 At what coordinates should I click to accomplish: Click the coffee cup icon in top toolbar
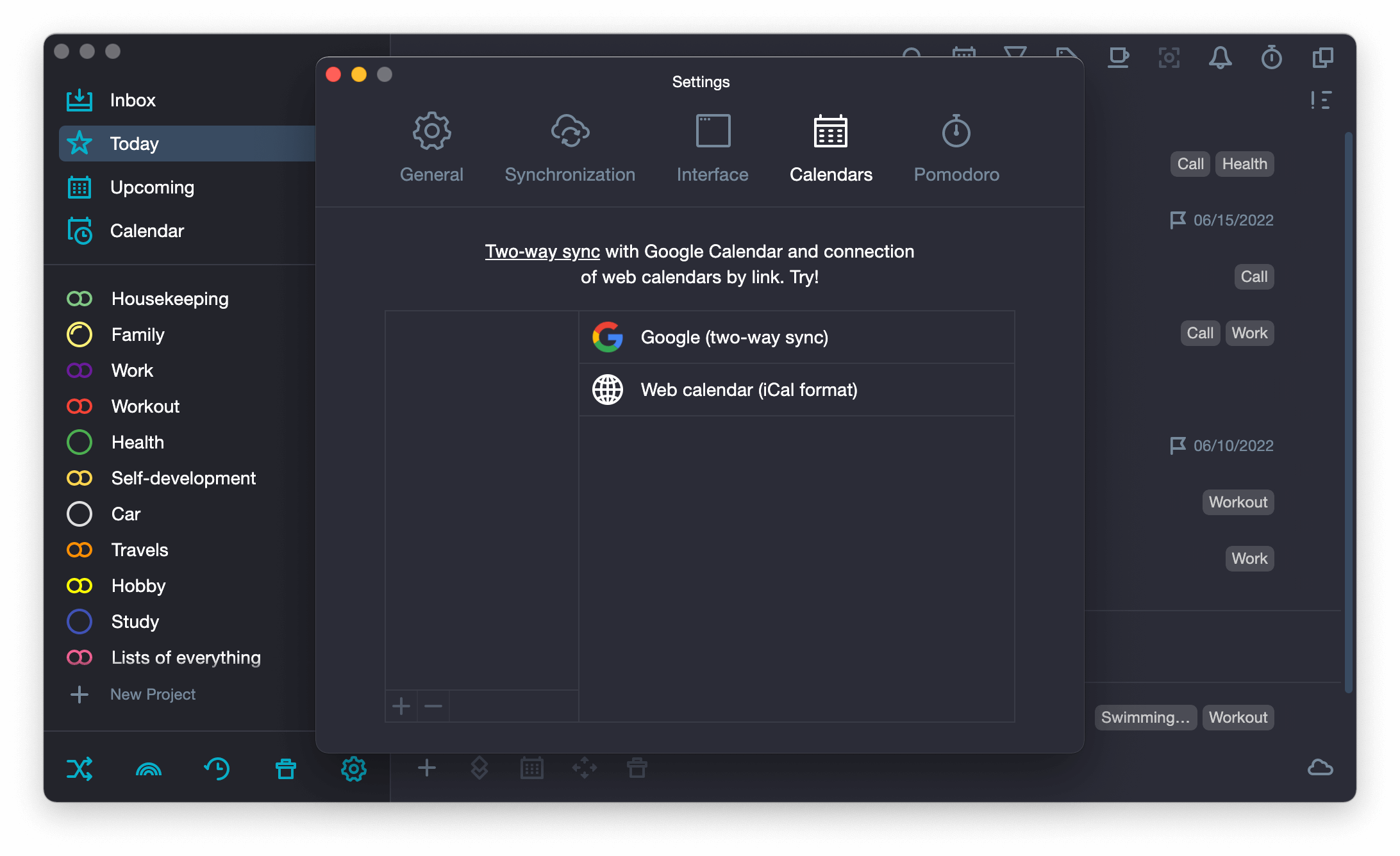point(1118,58)
